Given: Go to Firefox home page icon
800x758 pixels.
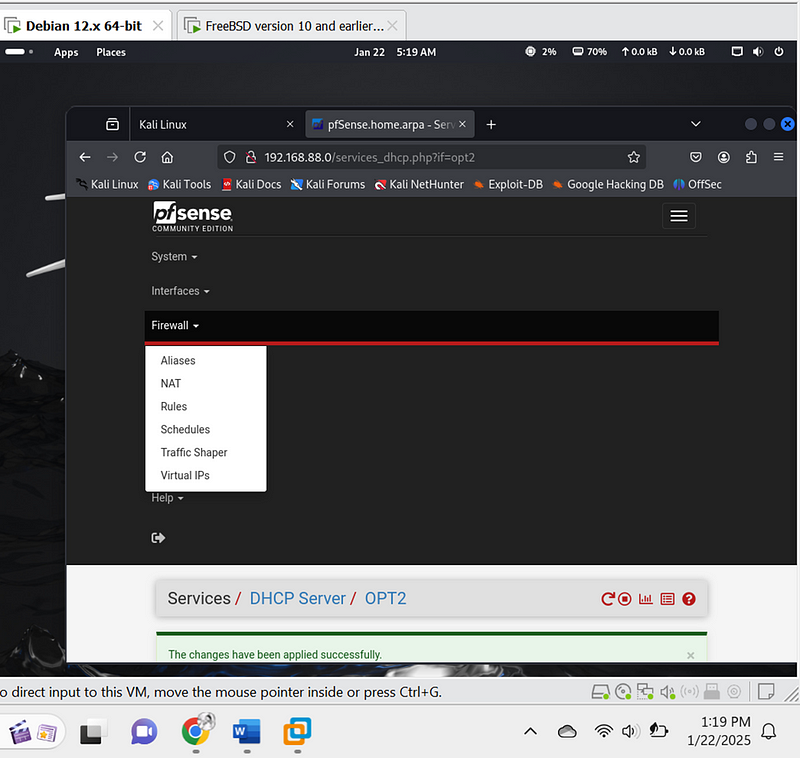Looking at the screenshot, I should (167, 157).
